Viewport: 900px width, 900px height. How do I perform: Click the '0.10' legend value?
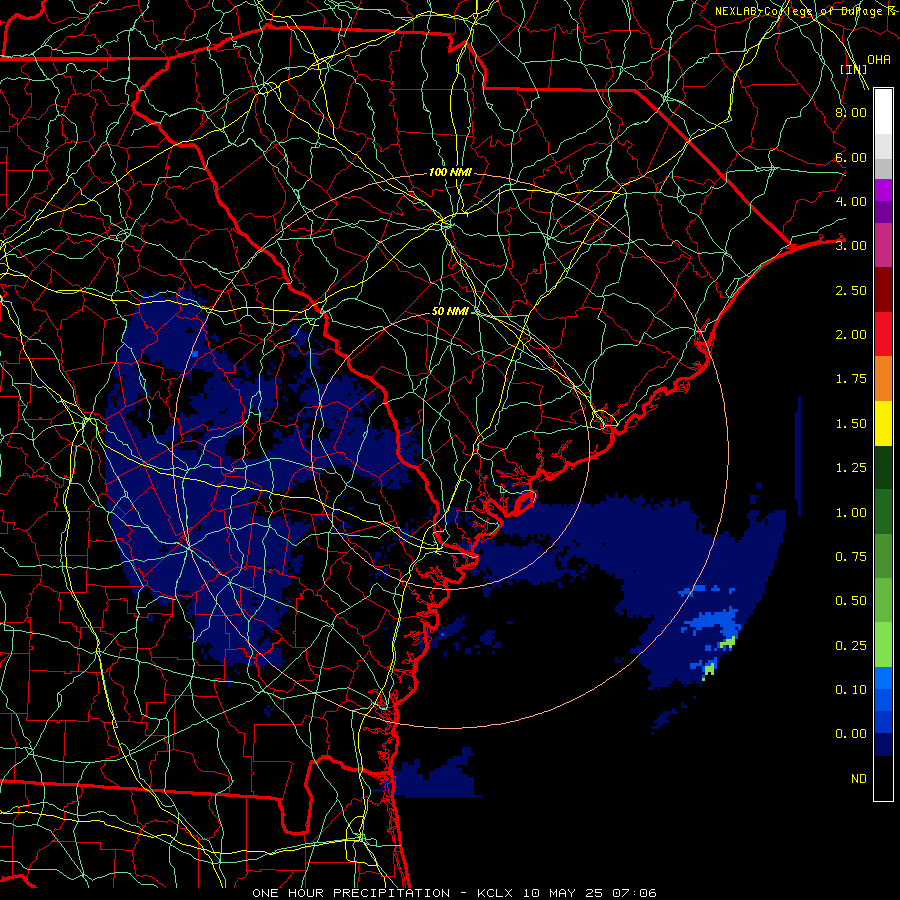coord(851,690)
